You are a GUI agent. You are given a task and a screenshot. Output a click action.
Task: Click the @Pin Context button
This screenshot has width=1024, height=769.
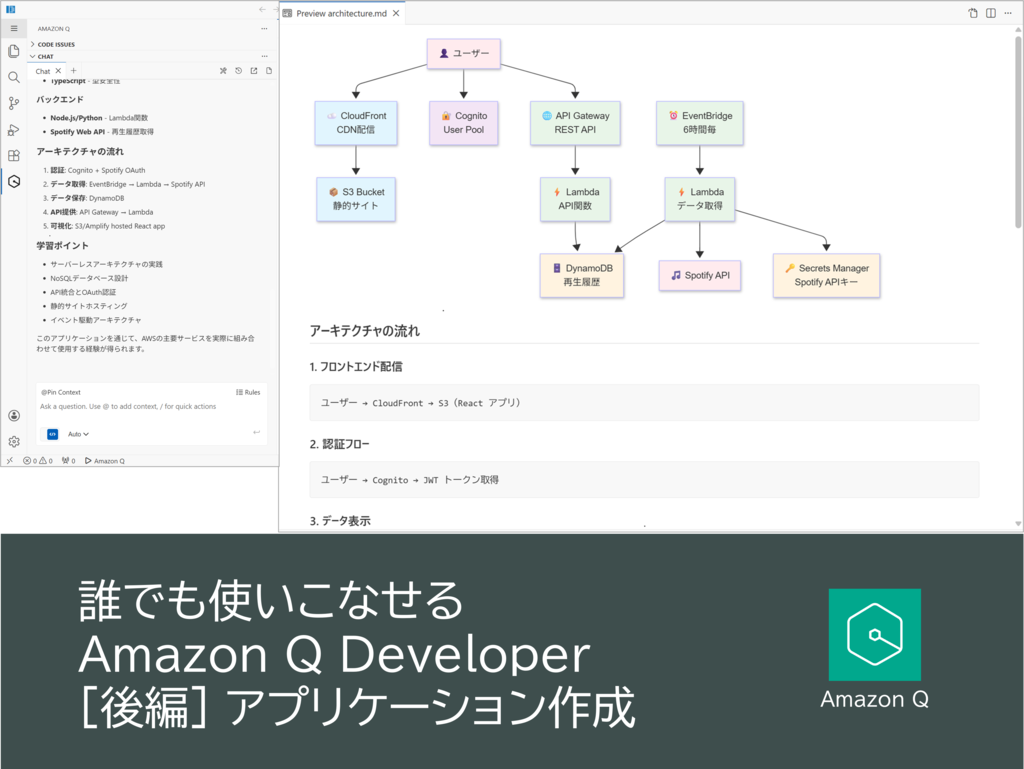click(x=60, y=392)
